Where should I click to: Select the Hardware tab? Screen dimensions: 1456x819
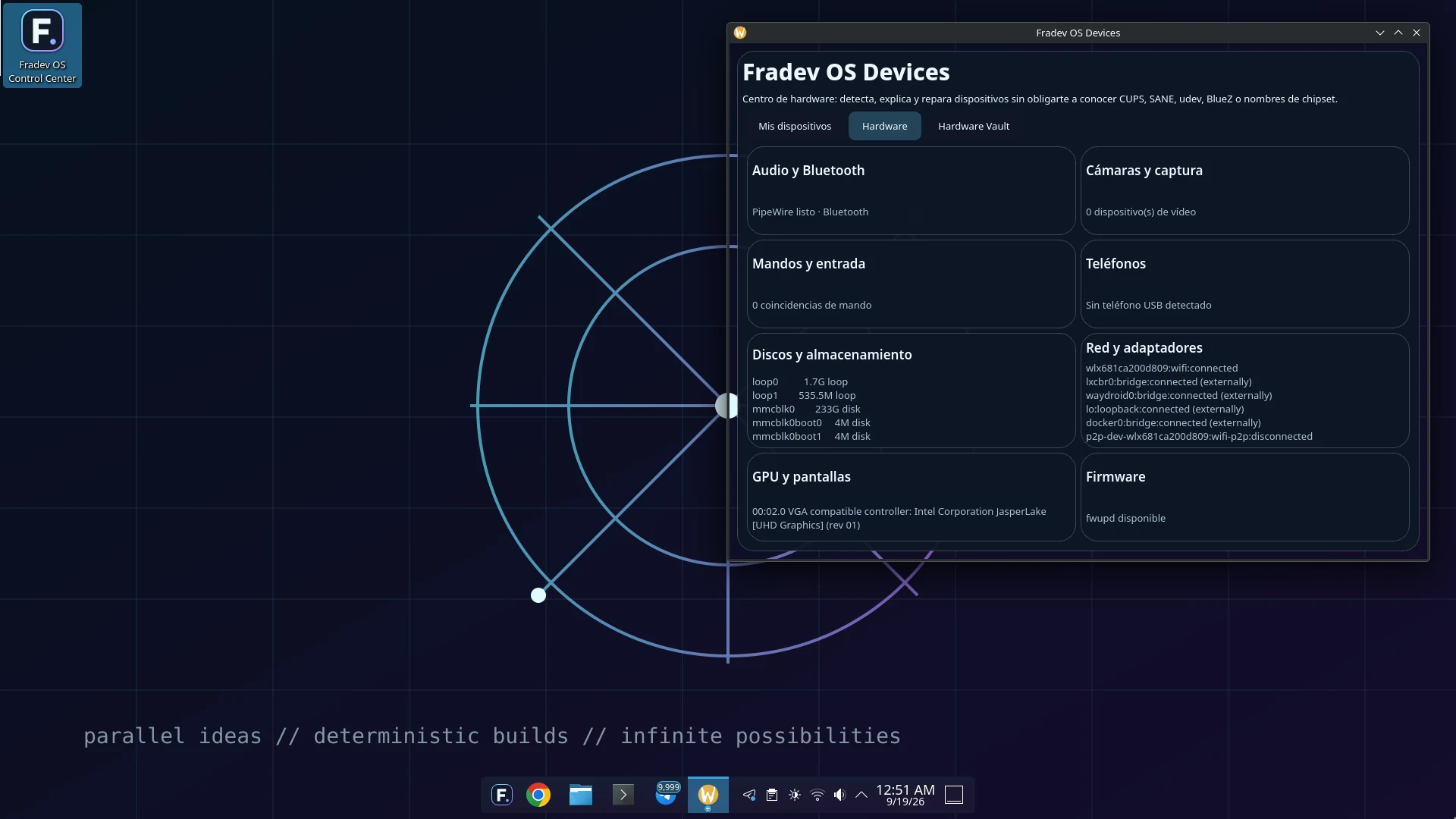[x=884, y=126]
